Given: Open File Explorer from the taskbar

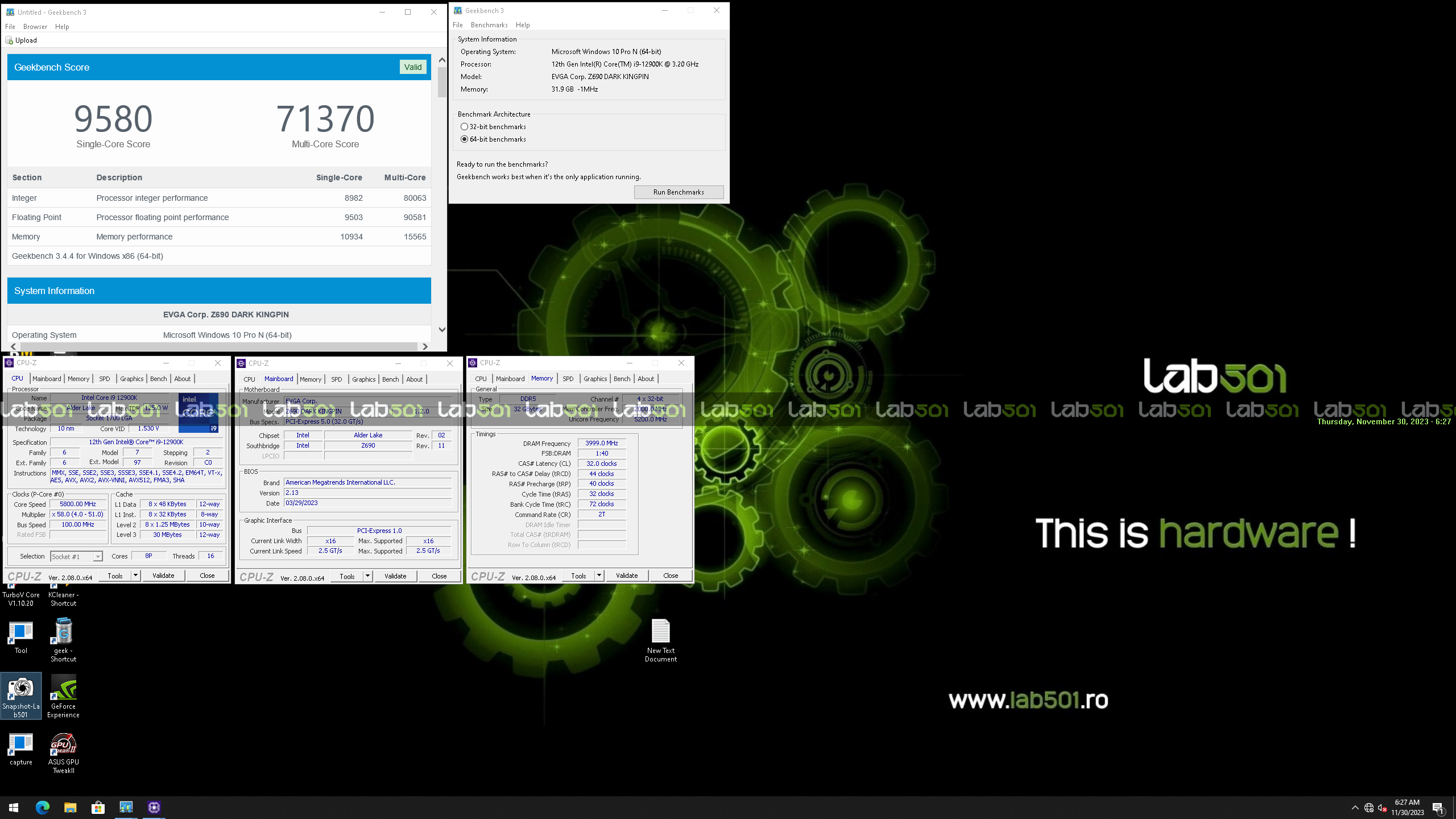Looking at the screenshot, I should click(70, 807).
